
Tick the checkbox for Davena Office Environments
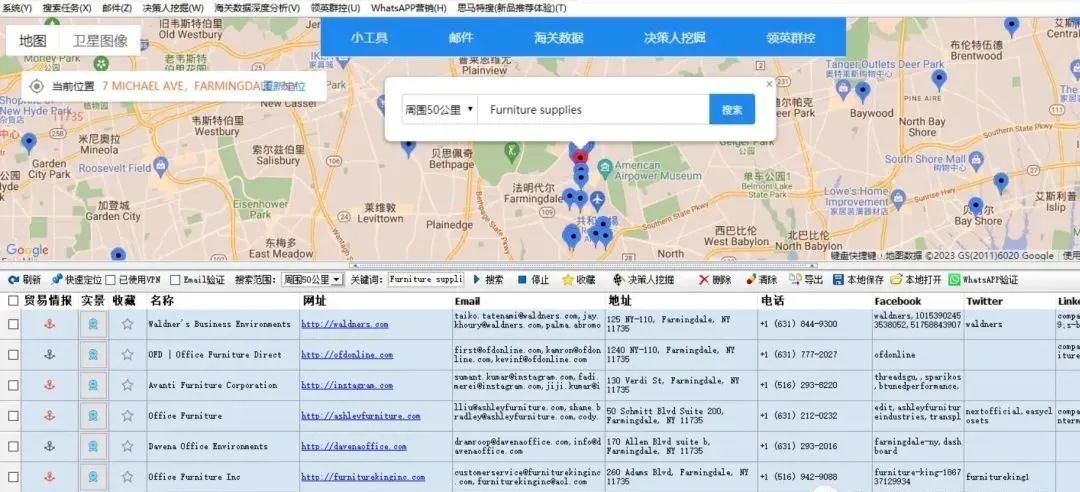pyautogui.click(x=13, y=446)
